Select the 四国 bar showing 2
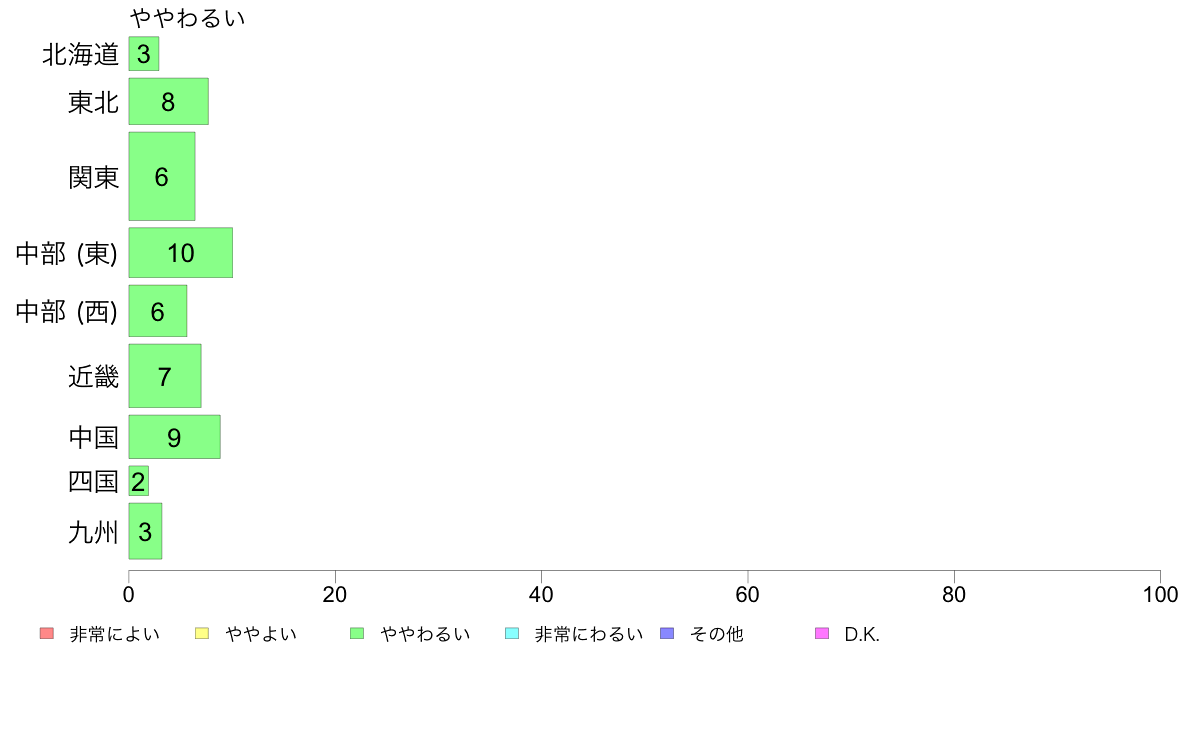This screenshot has width=1188, height=736. [x=139, y=481]
